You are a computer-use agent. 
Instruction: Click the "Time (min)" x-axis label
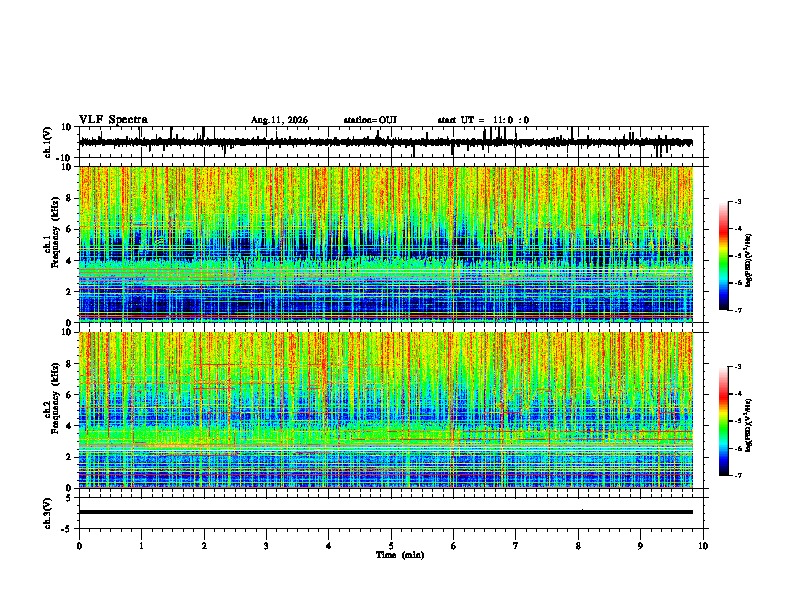pos(400,555)
